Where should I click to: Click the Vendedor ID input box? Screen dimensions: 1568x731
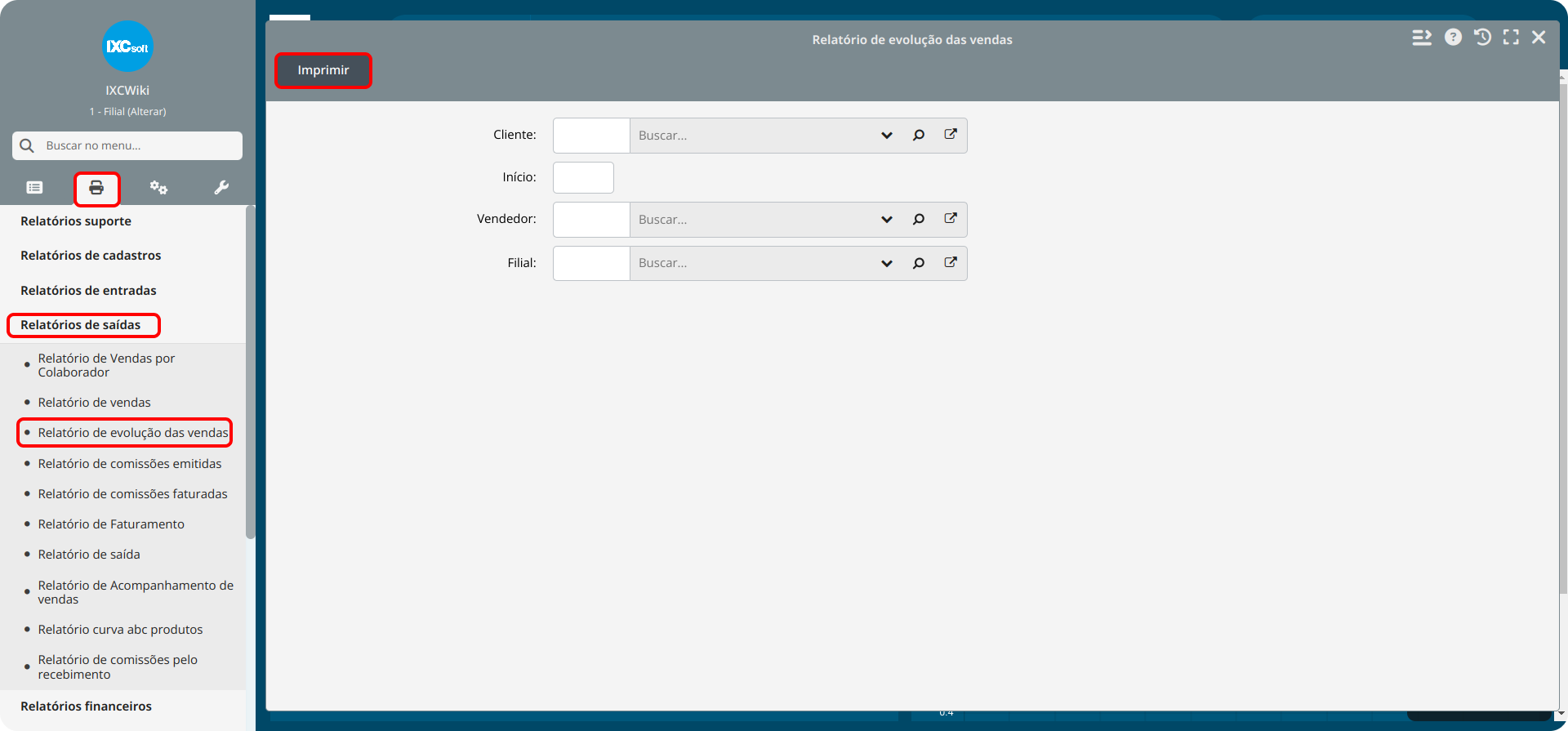pyautogui.click(x=591, y=220)
